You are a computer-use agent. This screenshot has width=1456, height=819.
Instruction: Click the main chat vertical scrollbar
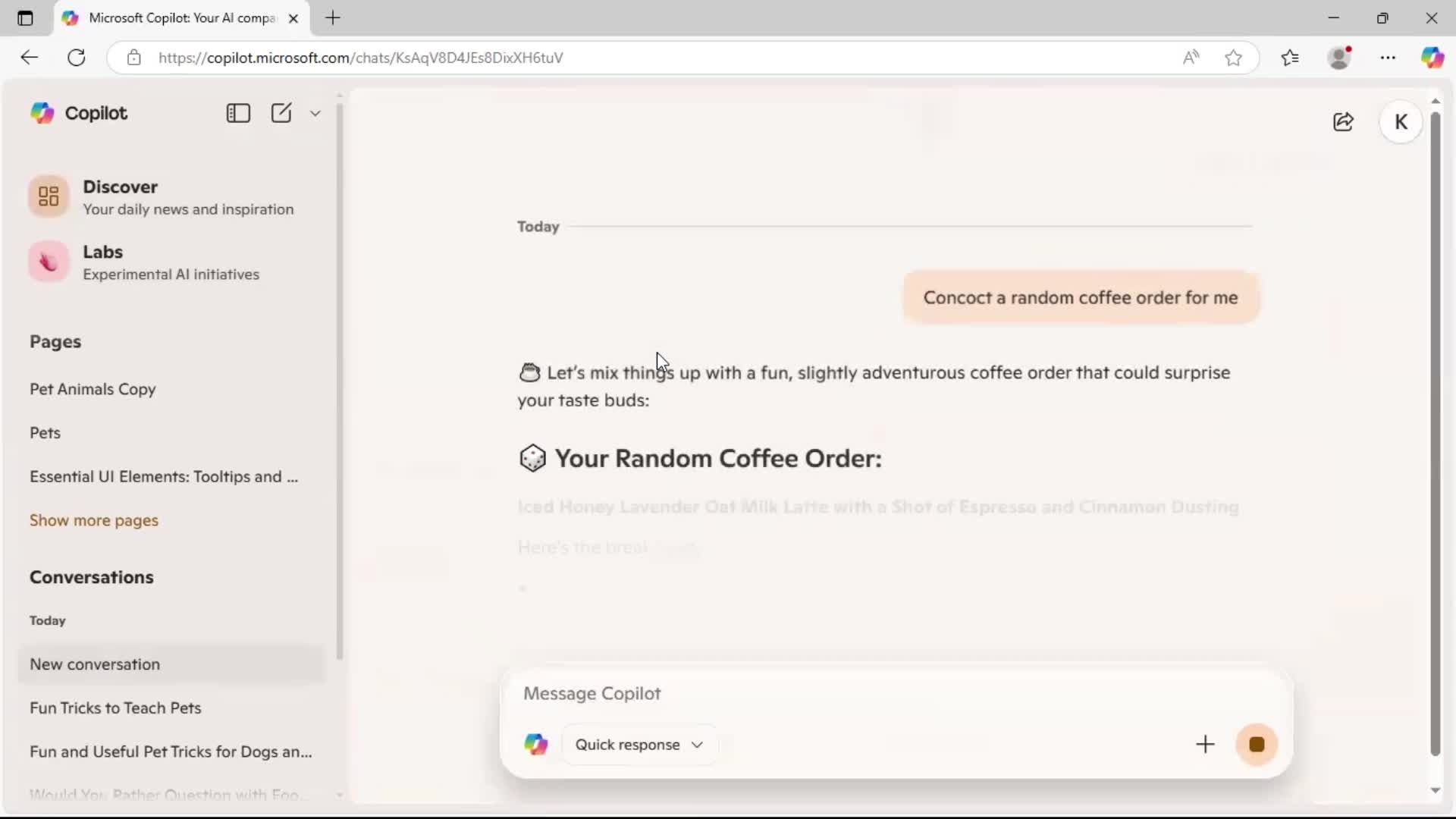click(1435, 434)
